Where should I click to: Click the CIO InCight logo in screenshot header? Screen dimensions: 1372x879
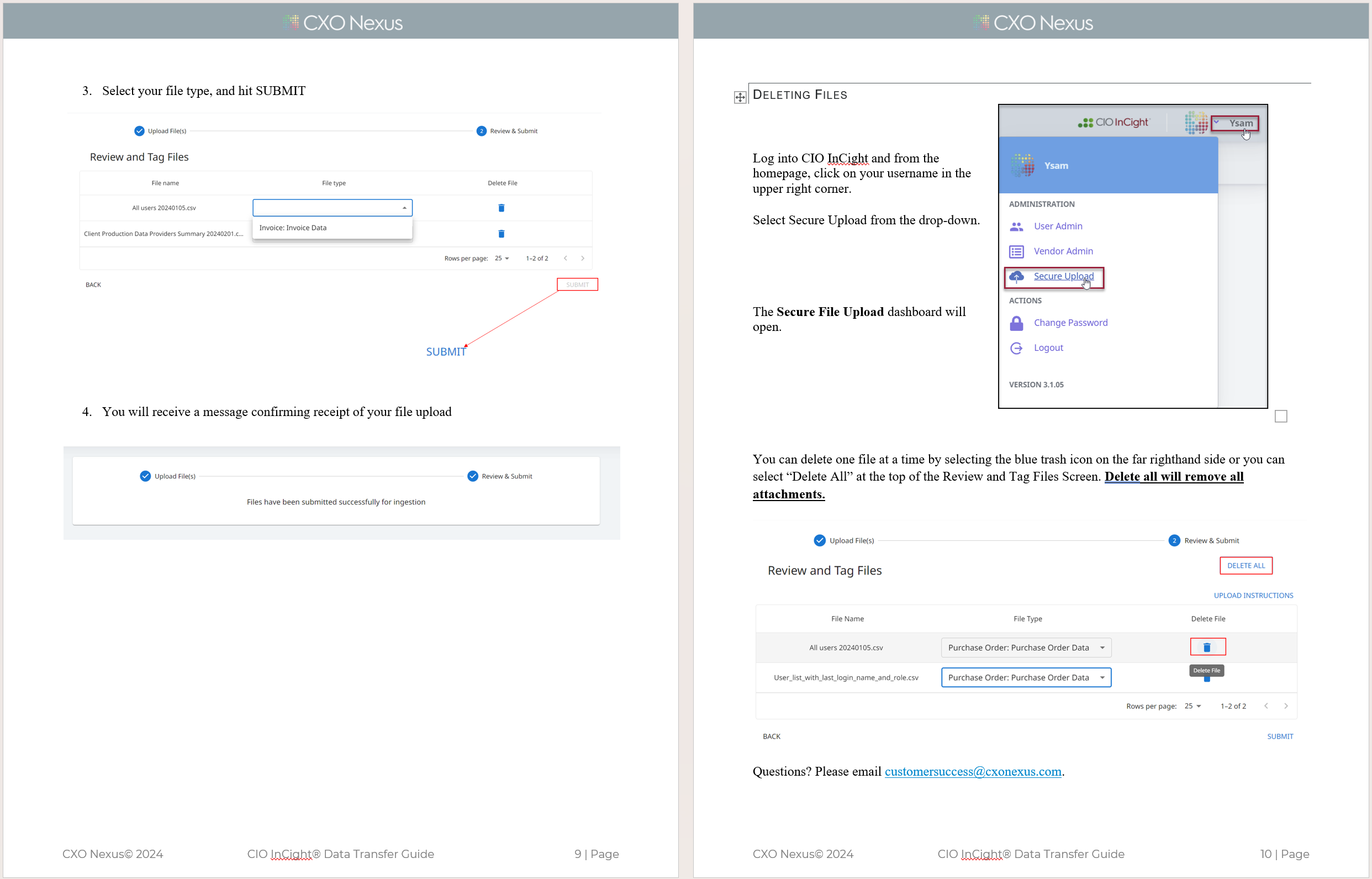tap(1114, 122)
